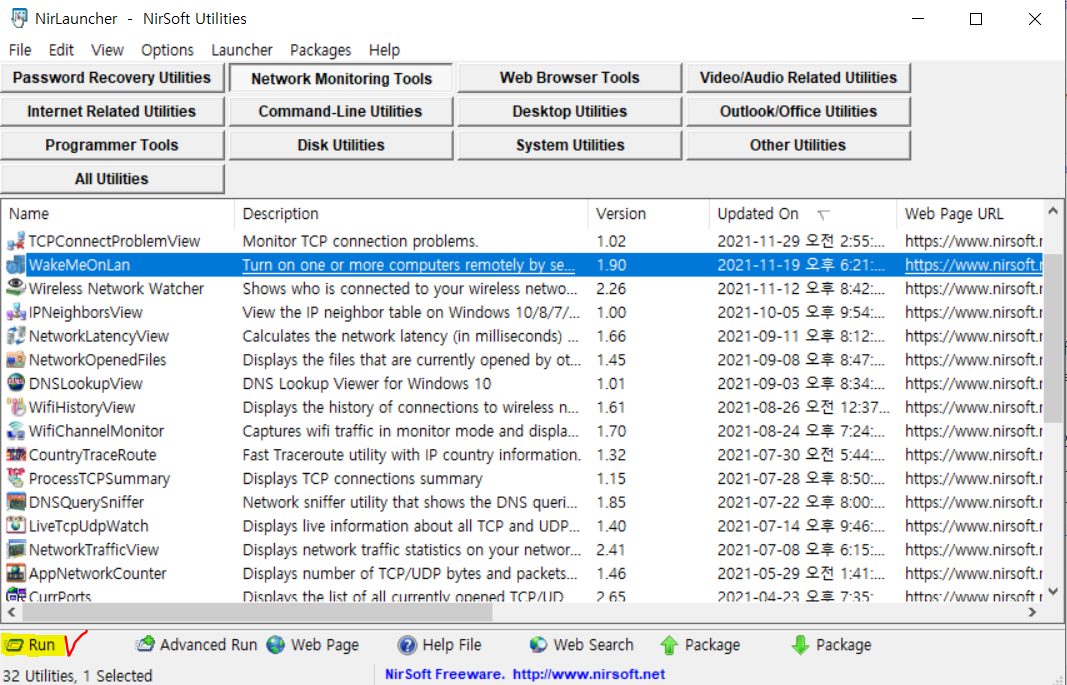Click the CountryTraceRoute icon
This screenshot has height=685, width=1067.
coord(16,455)
